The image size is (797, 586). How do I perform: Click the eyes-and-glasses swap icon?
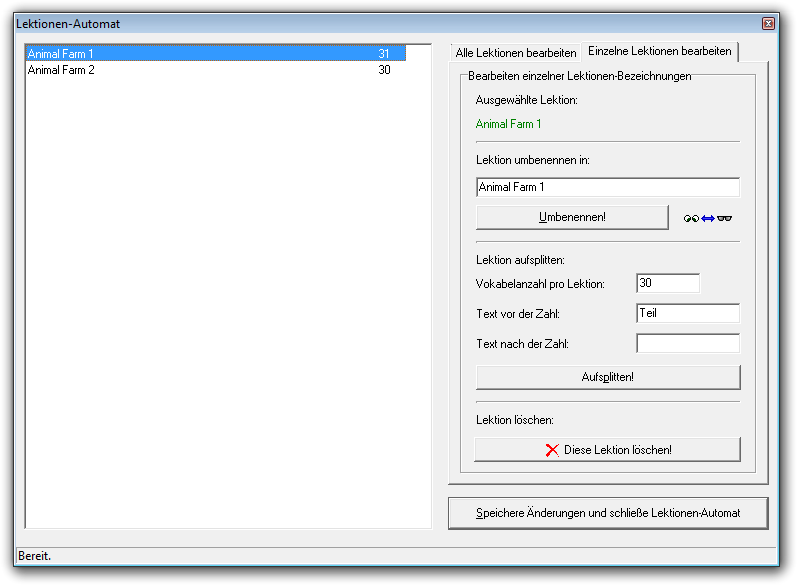(708, 218)
